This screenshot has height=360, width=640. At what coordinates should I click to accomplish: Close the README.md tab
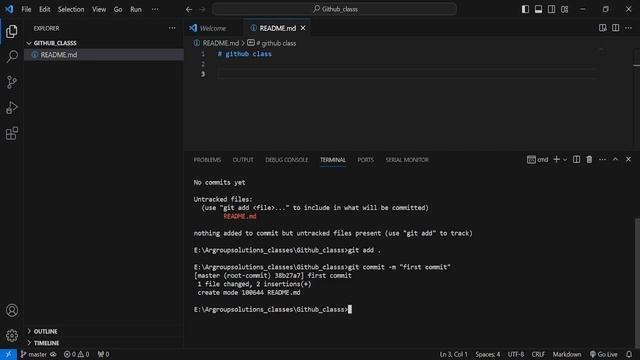click(x=303, y=28)
